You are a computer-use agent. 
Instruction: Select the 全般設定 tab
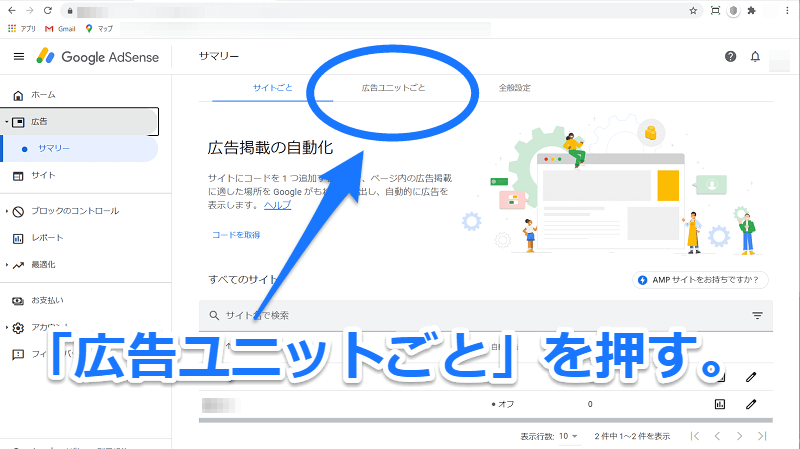[x=514, y=88]
